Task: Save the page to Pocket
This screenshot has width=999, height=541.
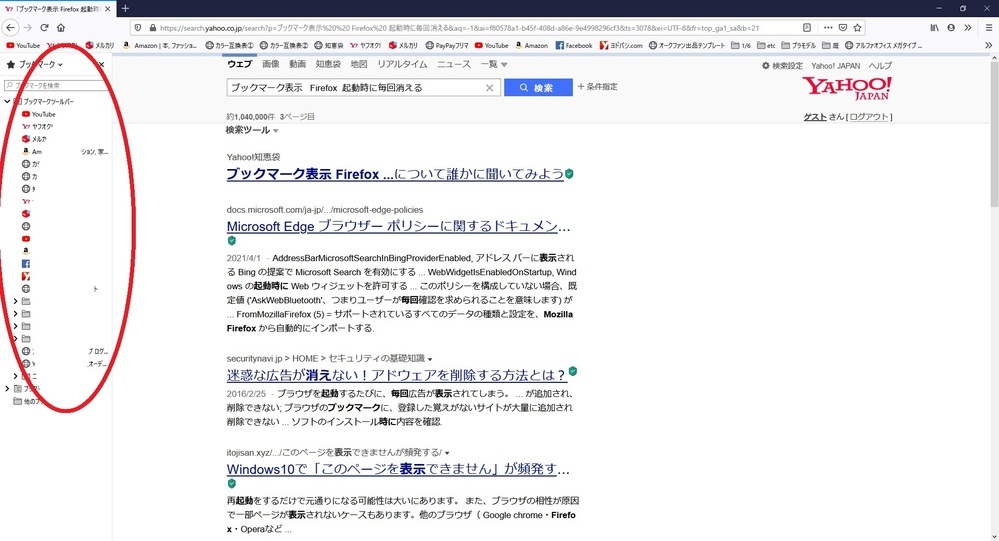Action: coord(841,28)
